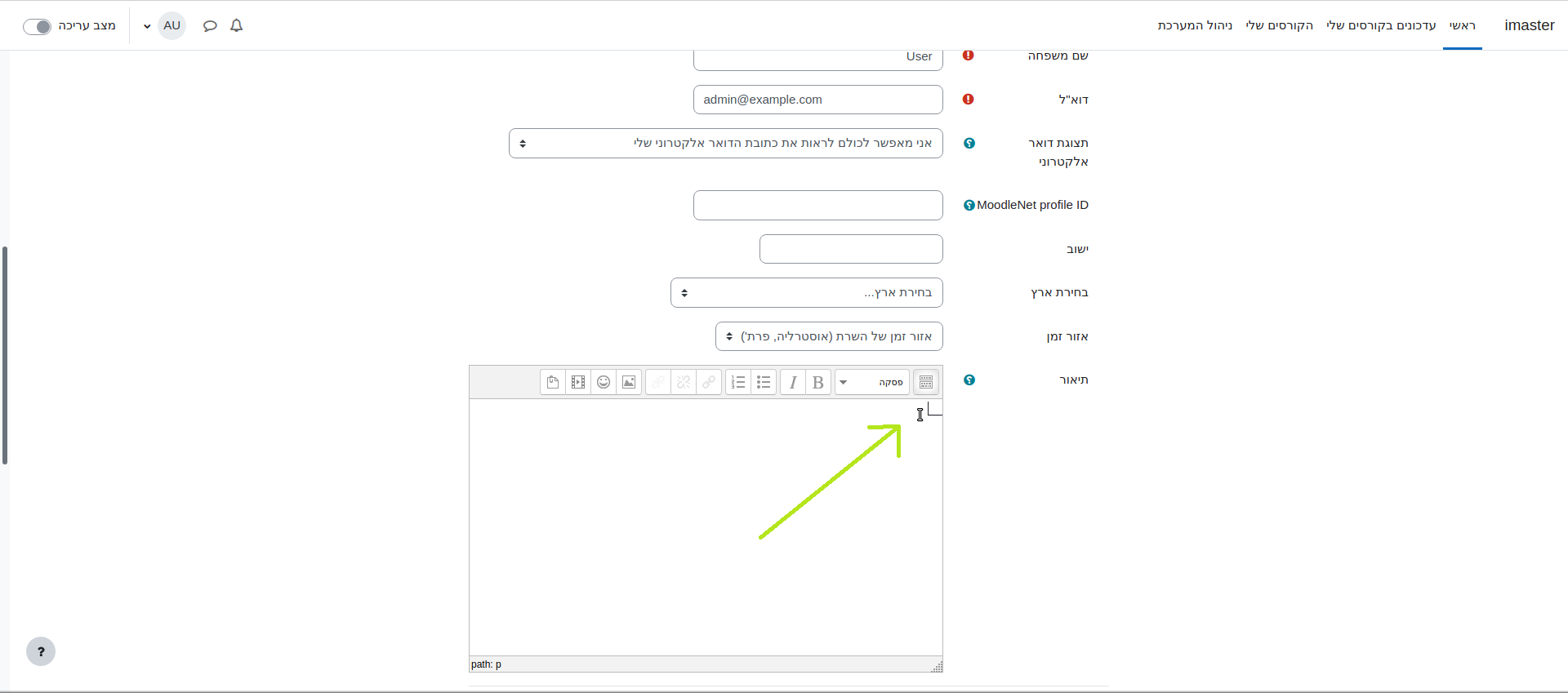Insert an ordered numbered list
This screenshot has height=693, width=1568.
point(738,382)
